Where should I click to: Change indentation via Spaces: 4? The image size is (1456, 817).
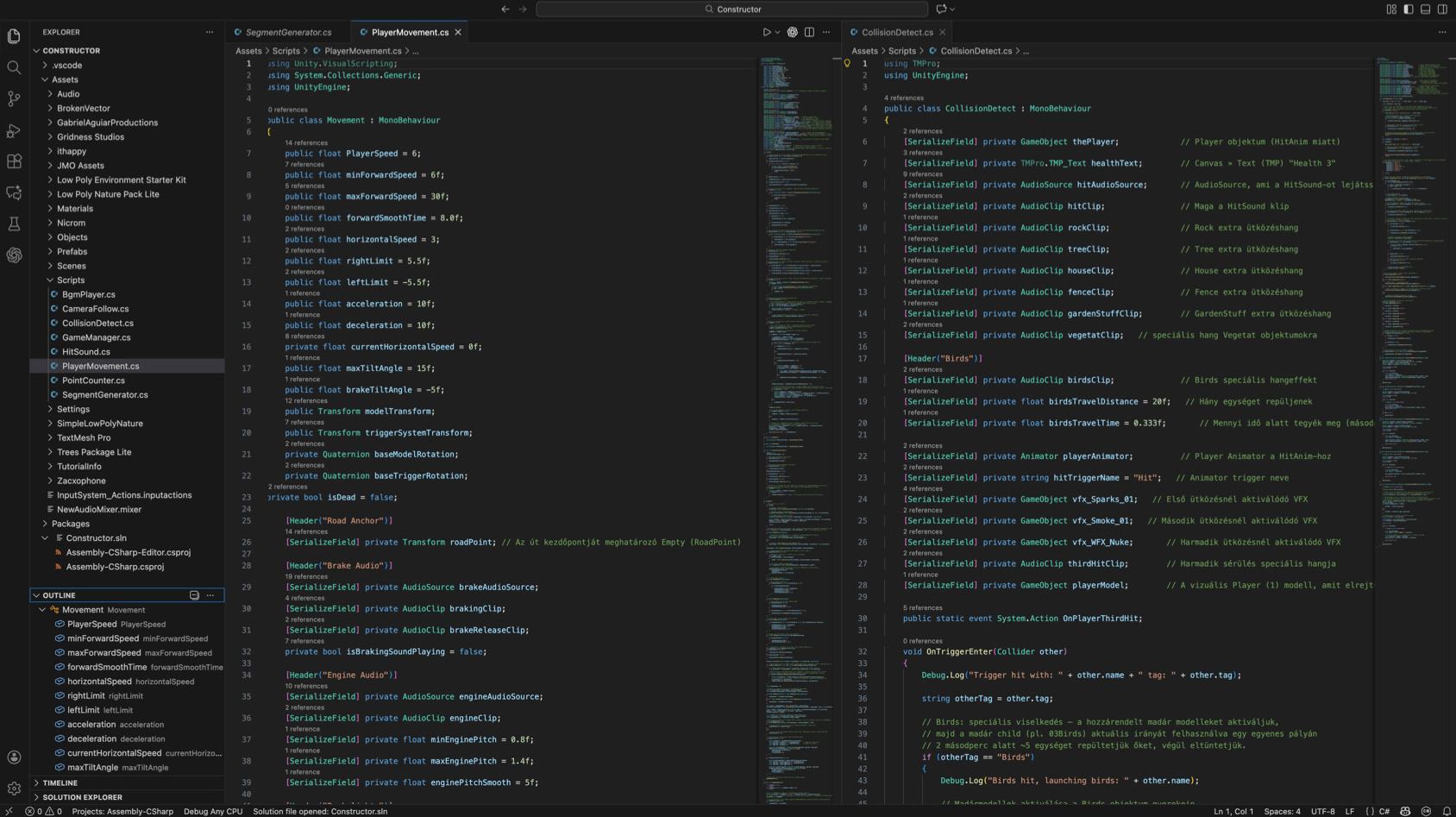pyautogui.click(x=1282, y=811)
